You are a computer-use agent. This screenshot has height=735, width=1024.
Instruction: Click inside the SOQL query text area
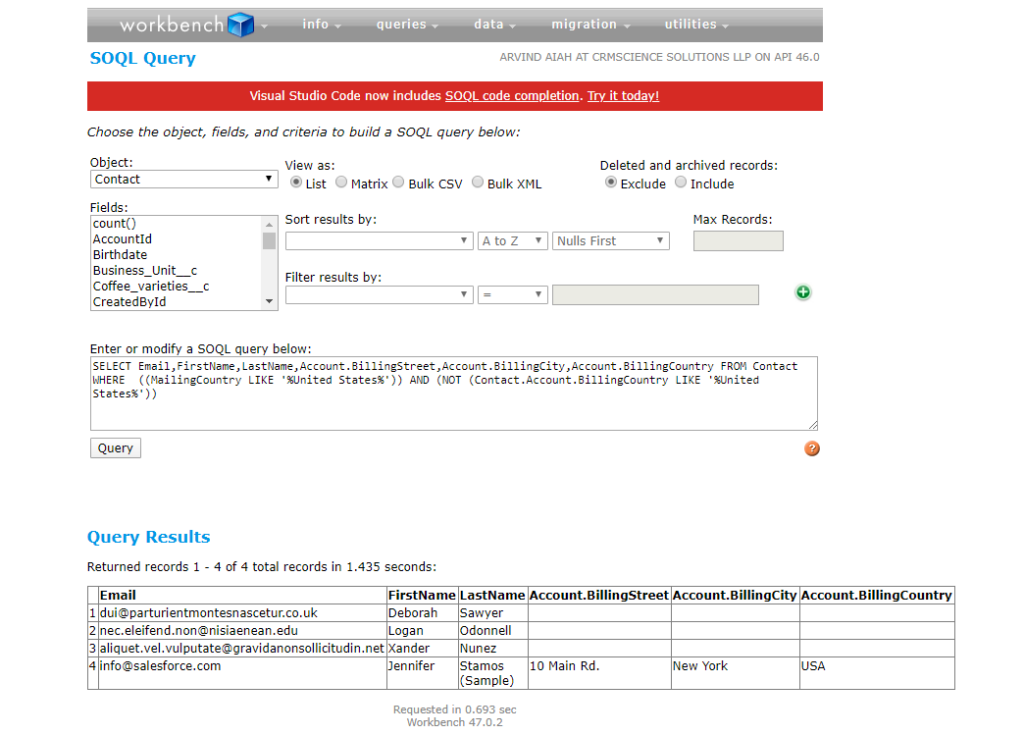(x=453, y=412)
